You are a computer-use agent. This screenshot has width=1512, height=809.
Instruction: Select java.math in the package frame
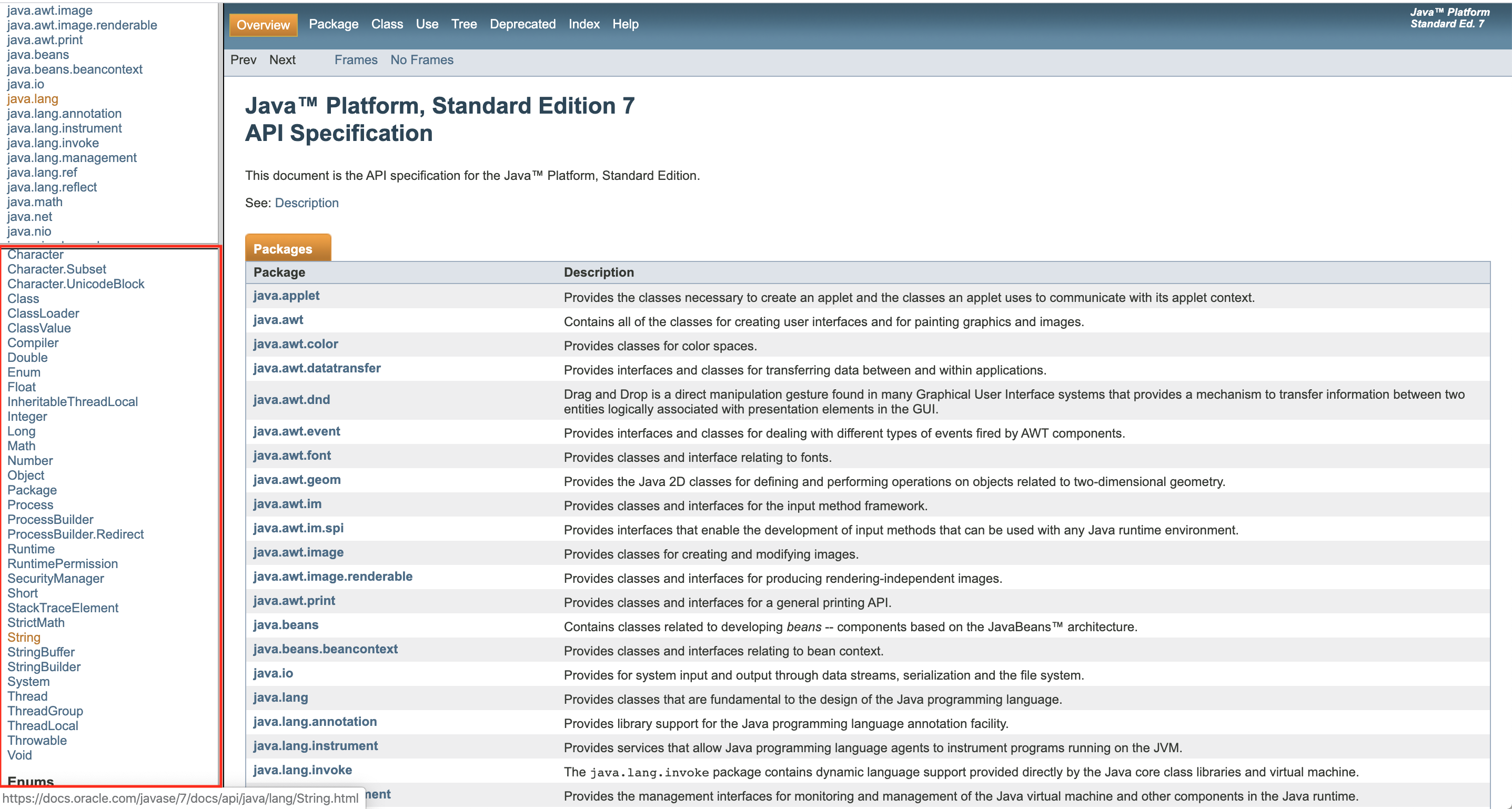35,202
